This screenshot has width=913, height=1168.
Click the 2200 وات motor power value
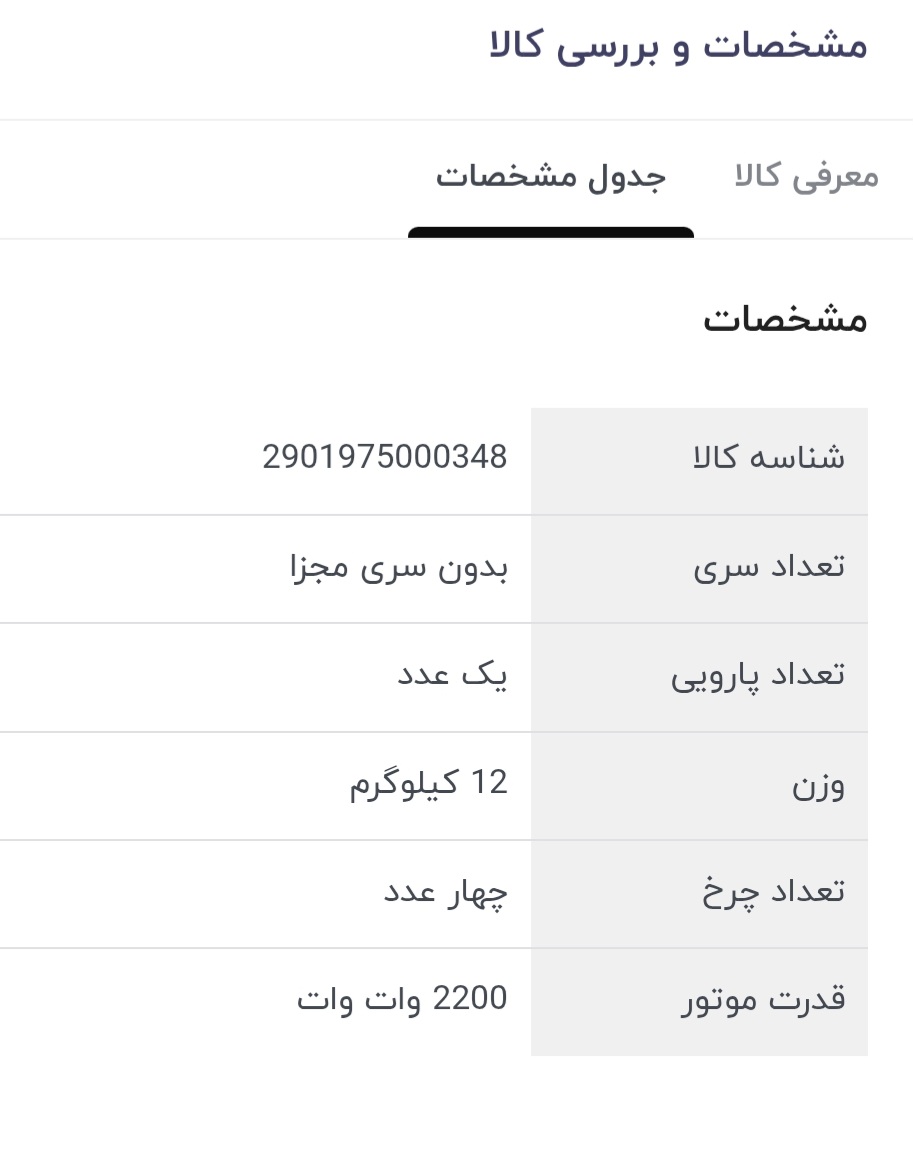click(x=402, y=999)
